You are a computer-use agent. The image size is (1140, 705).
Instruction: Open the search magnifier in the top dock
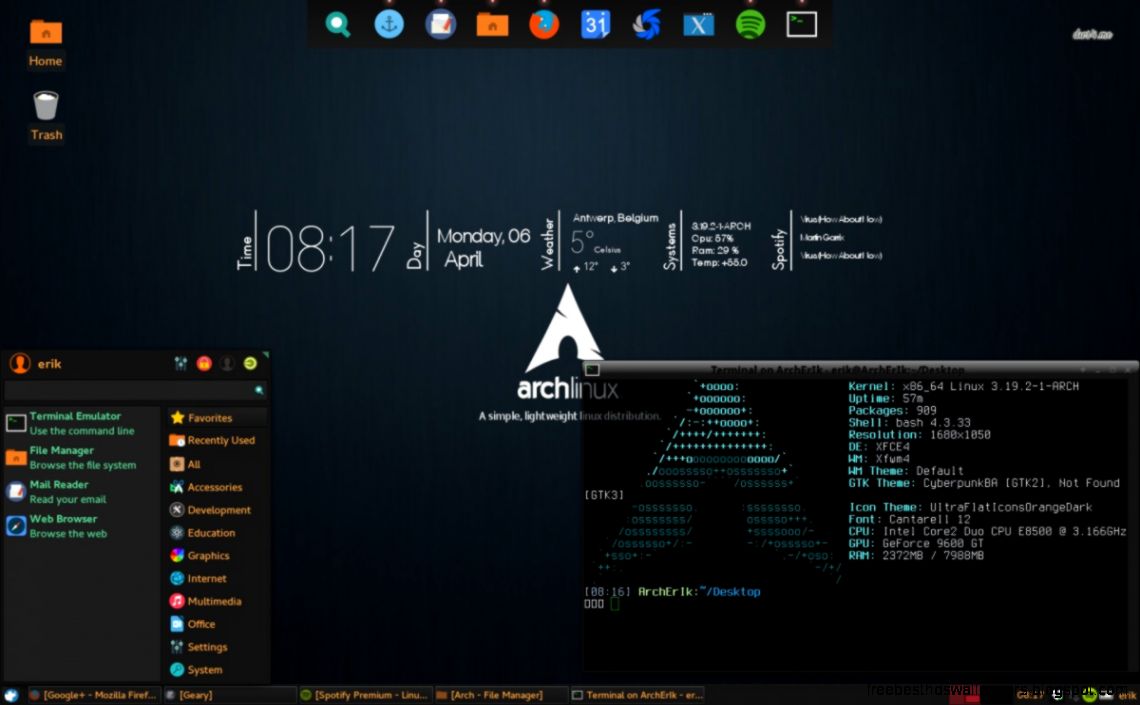(x=337, y=25)
